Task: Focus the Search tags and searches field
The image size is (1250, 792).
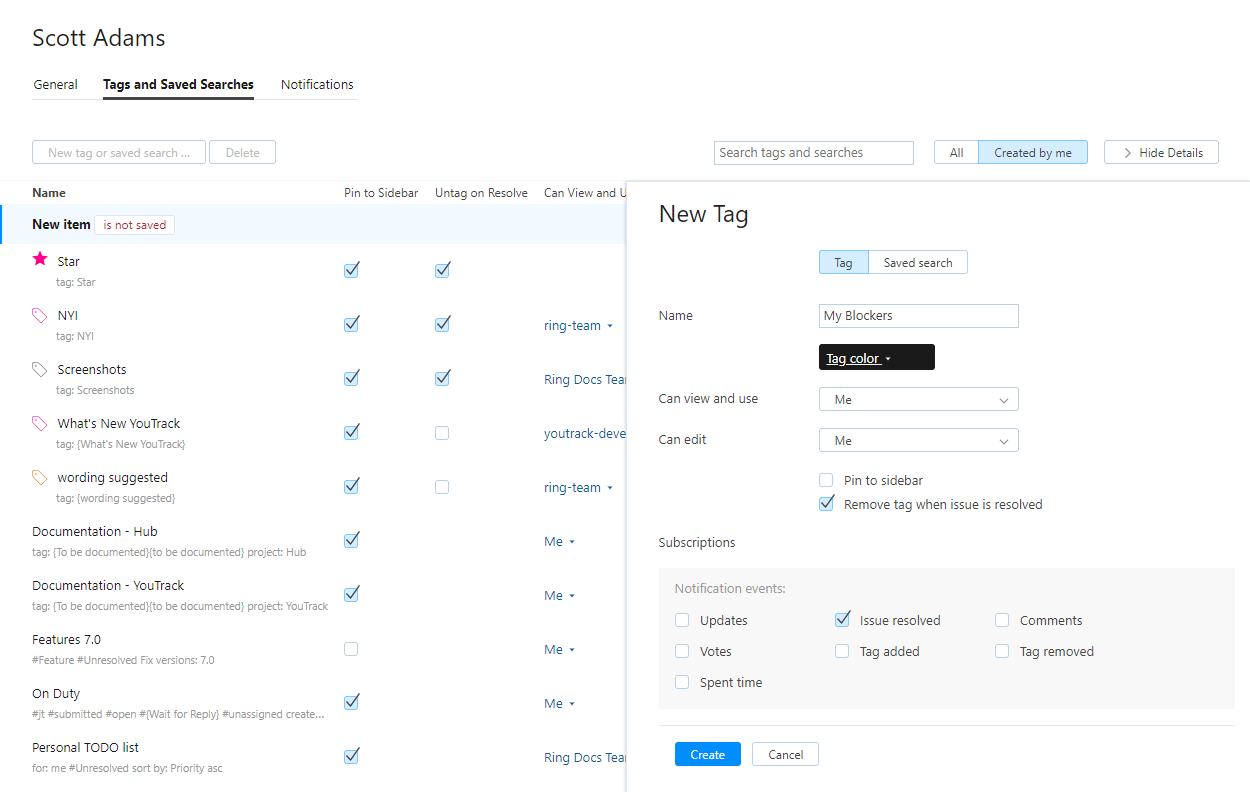Action: click(814, 153)
